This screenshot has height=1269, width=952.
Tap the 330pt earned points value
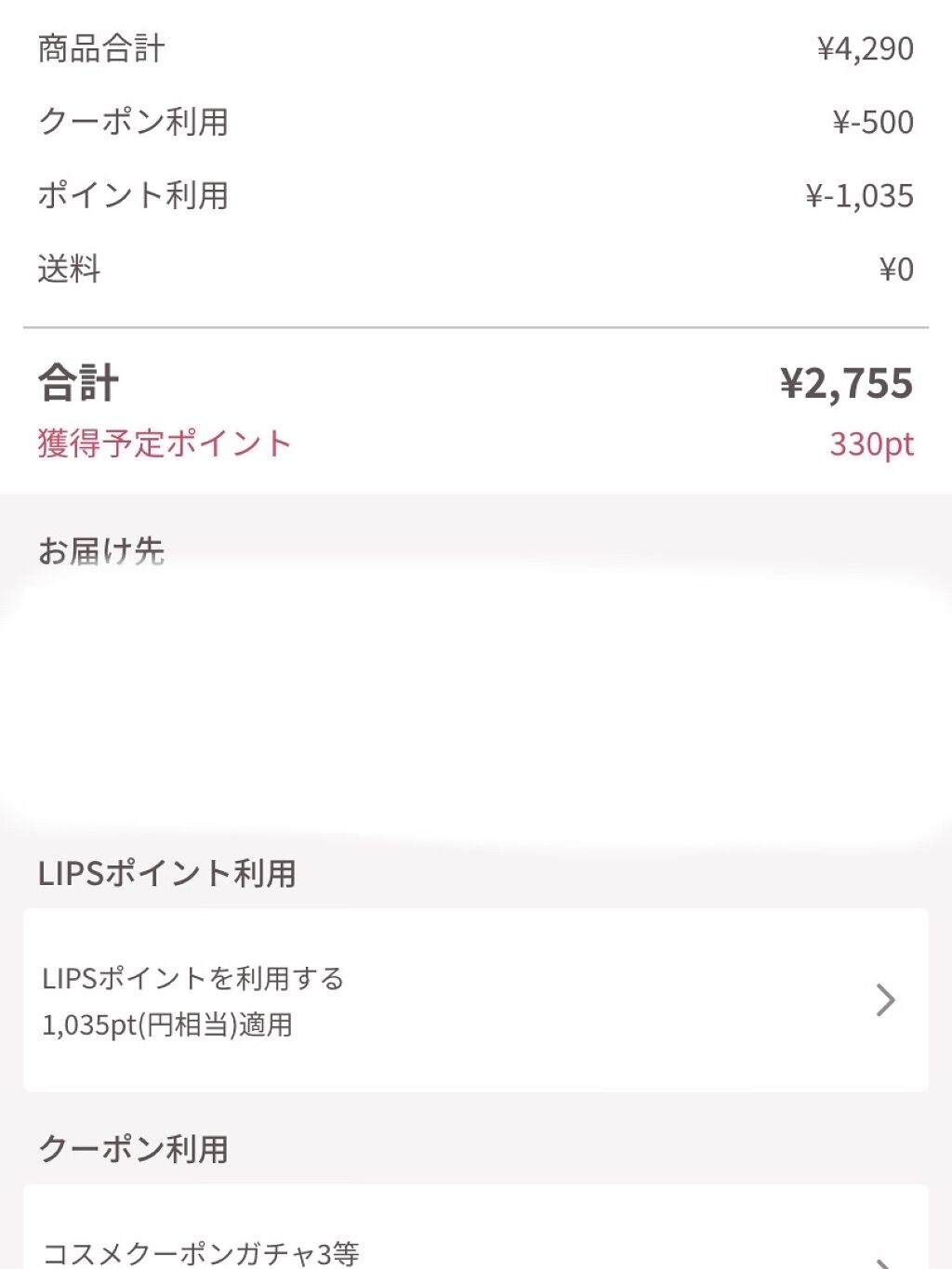(x=871, y=443)
